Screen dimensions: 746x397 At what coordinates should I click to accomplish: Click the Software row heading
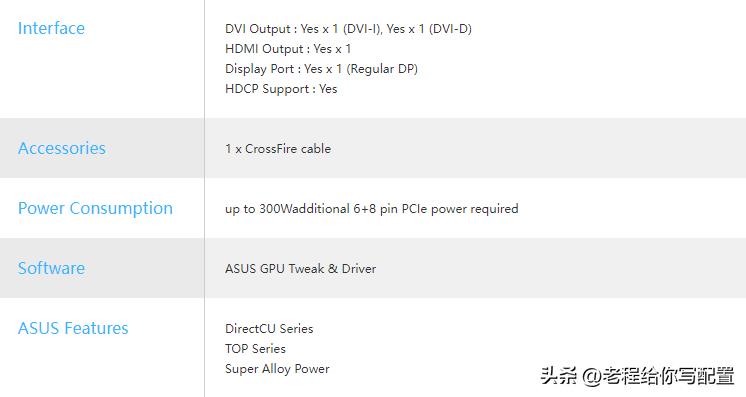pyautogui.click(x=51, y=268)
